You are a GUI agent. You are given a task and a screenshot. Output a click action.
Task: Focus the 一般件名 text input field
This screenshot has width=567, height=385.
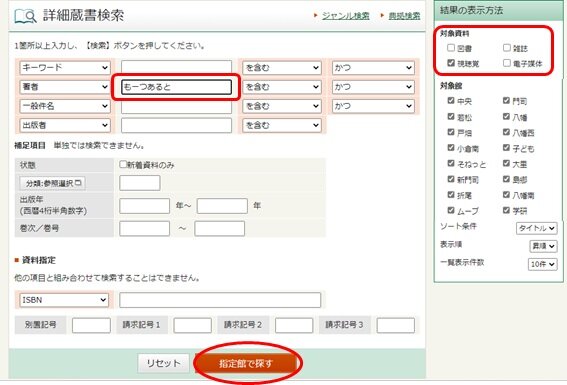pyautogui.click(x=176, y=107)
